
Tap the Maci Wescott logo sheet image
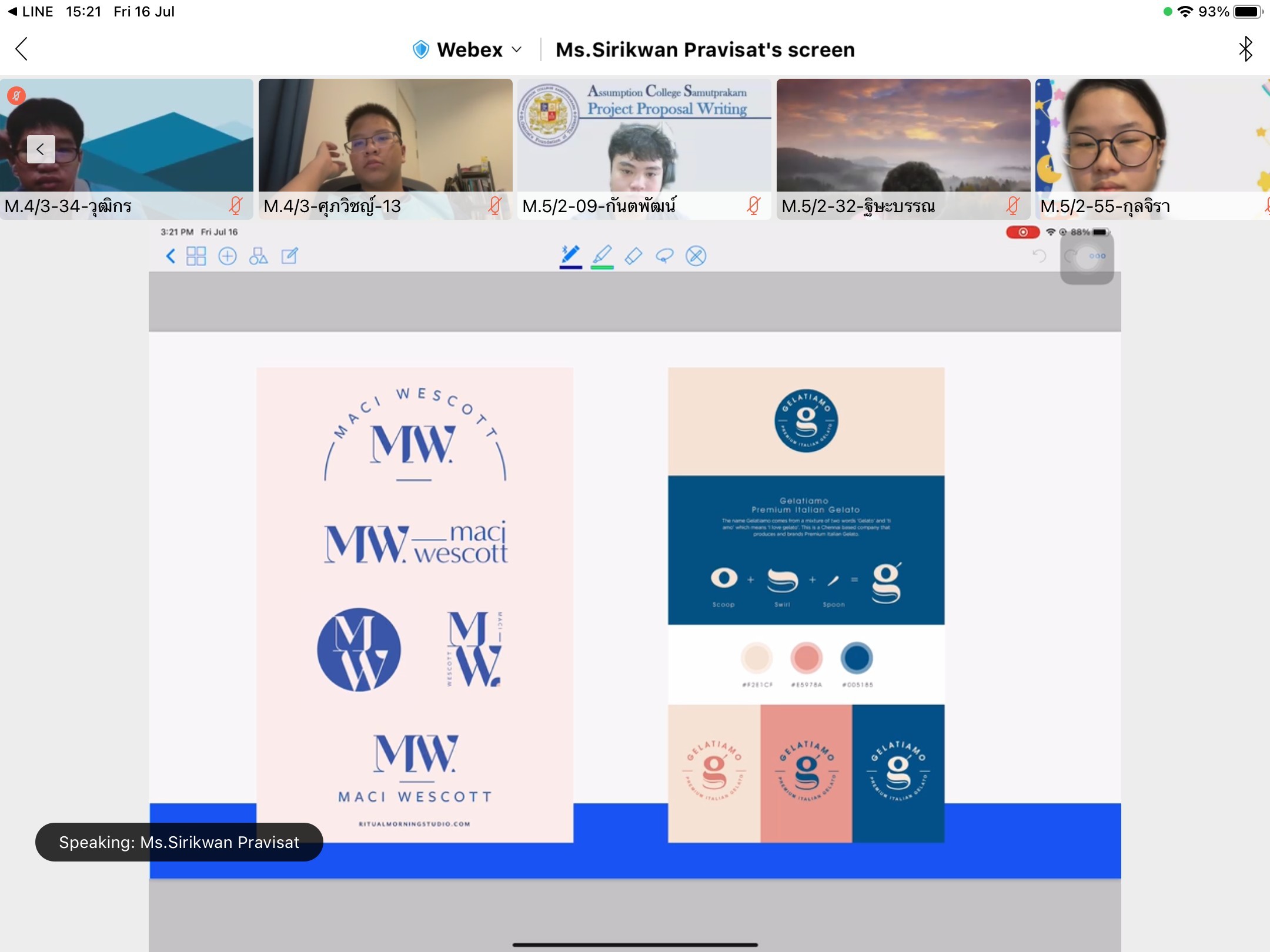click(415, 605)
